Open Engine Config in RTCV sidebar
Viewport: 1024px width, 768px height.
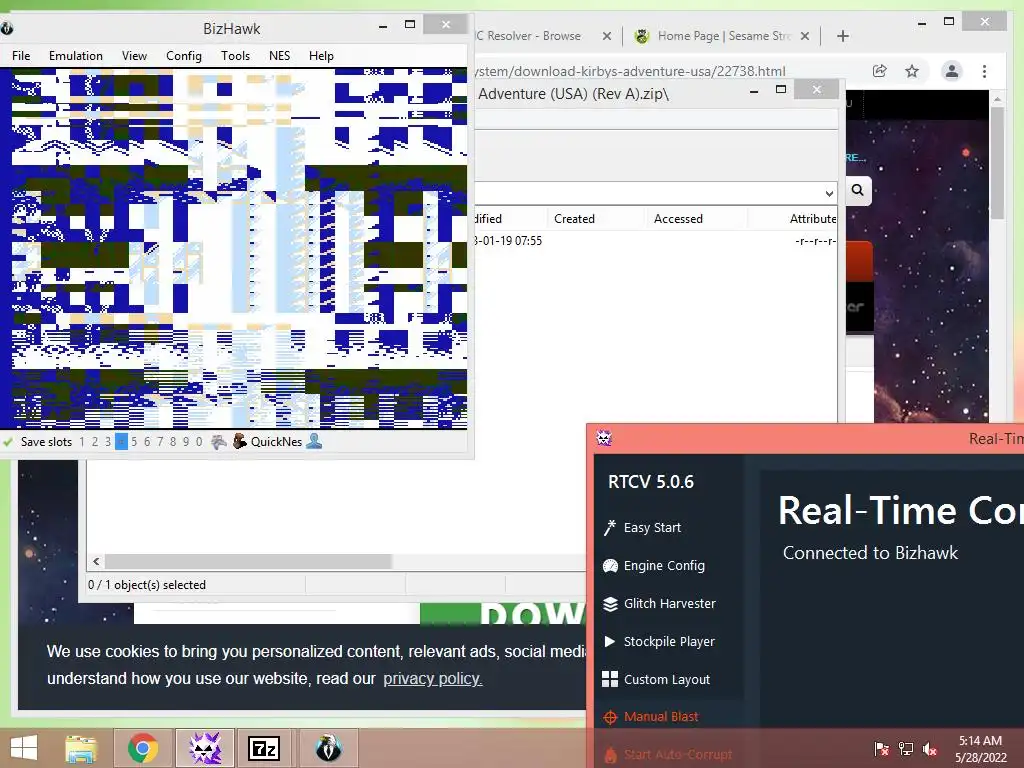pyautogui.click(x=654, y=566)
